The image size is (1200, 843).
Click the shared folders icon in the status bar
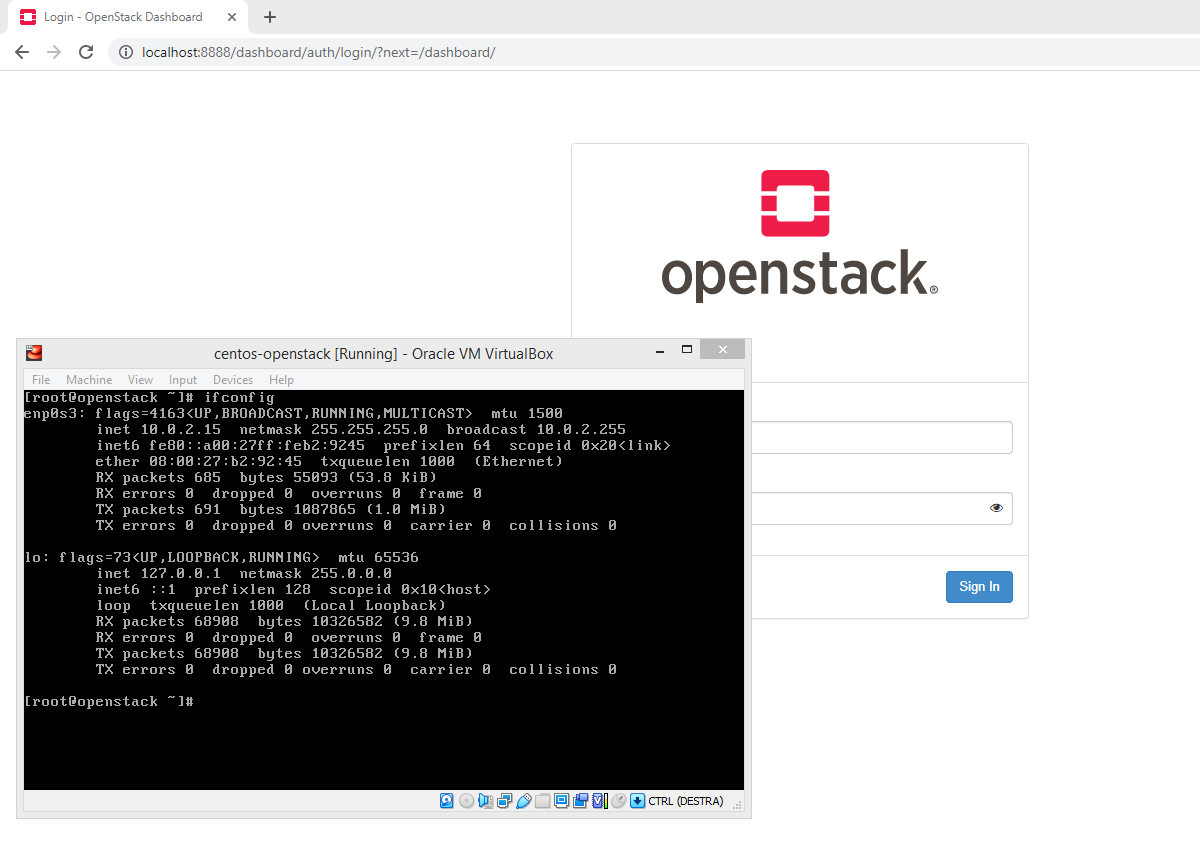coord(543,800)
